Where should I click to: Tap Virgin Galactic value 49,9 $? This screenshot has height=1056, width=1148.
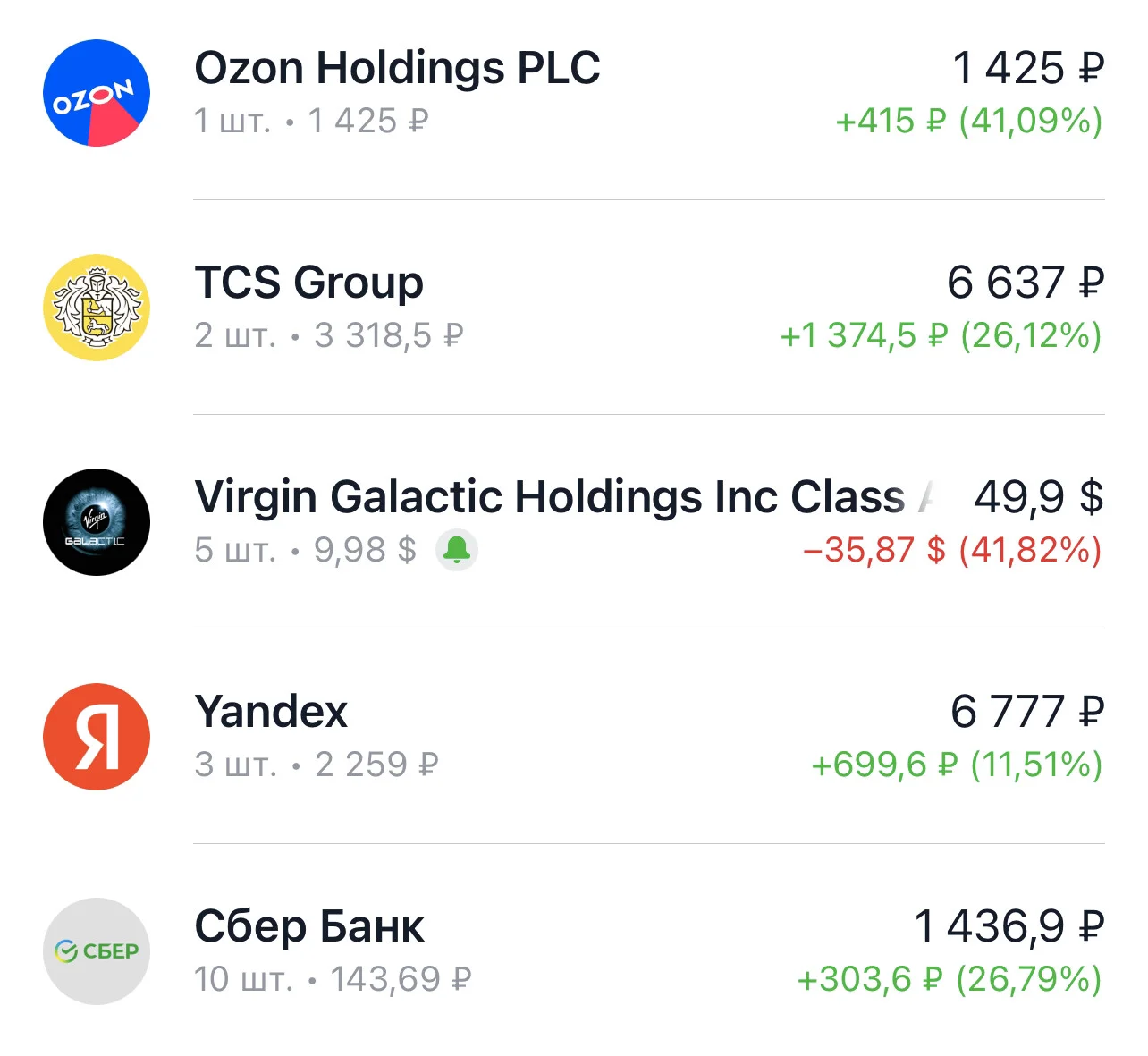[x=1039, y=497]
